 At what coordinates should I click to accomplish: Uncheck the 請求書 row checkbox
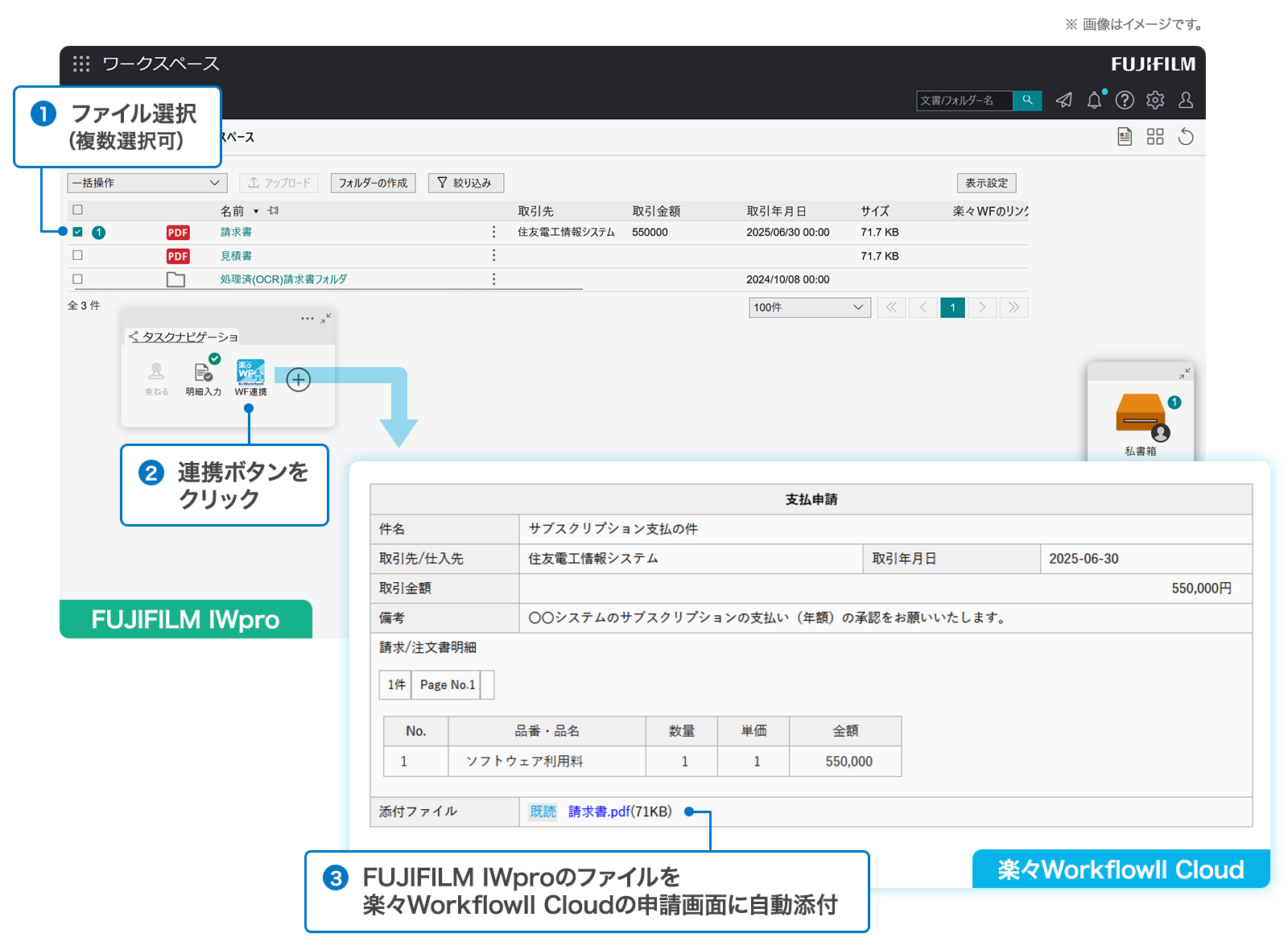(77, 232)
